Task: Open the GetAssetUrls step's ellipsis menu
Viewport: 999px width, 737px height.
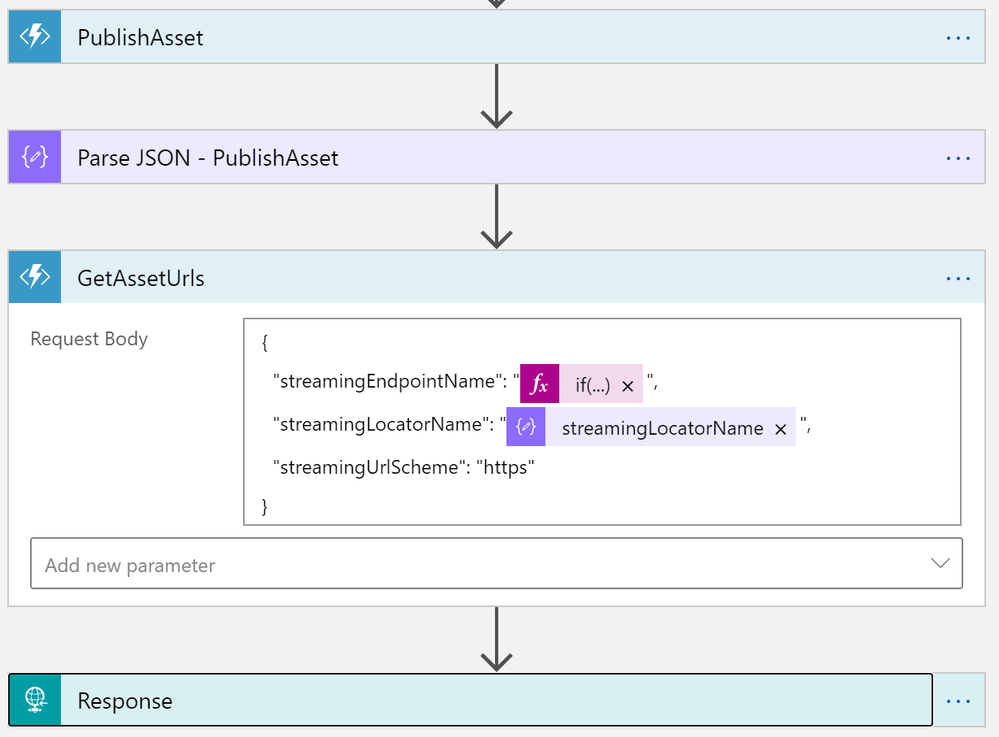Action: [958, 278]
